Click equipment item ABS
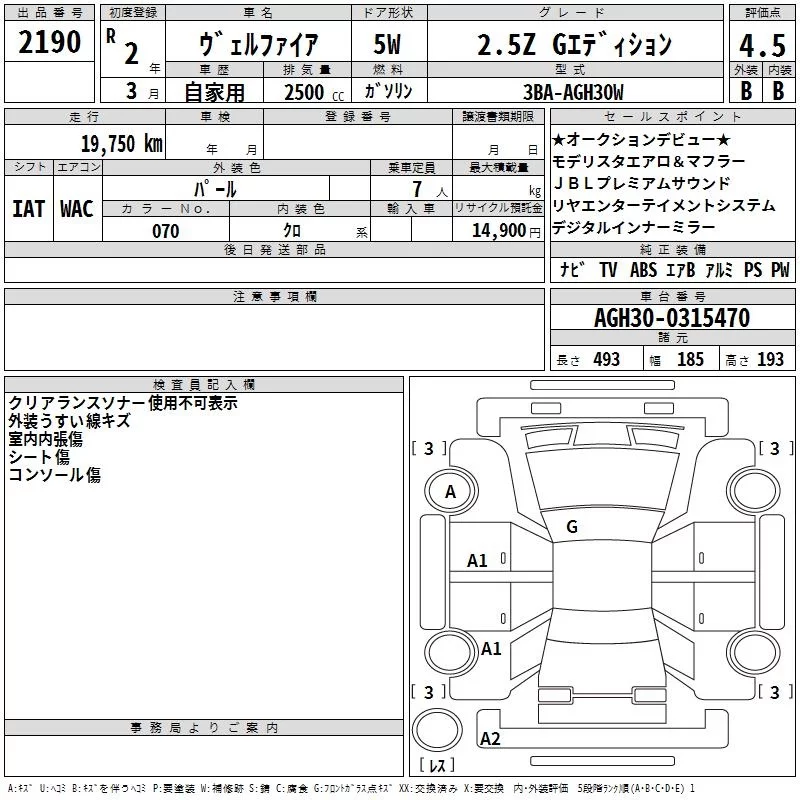The image size is (800, 800). 643,269
